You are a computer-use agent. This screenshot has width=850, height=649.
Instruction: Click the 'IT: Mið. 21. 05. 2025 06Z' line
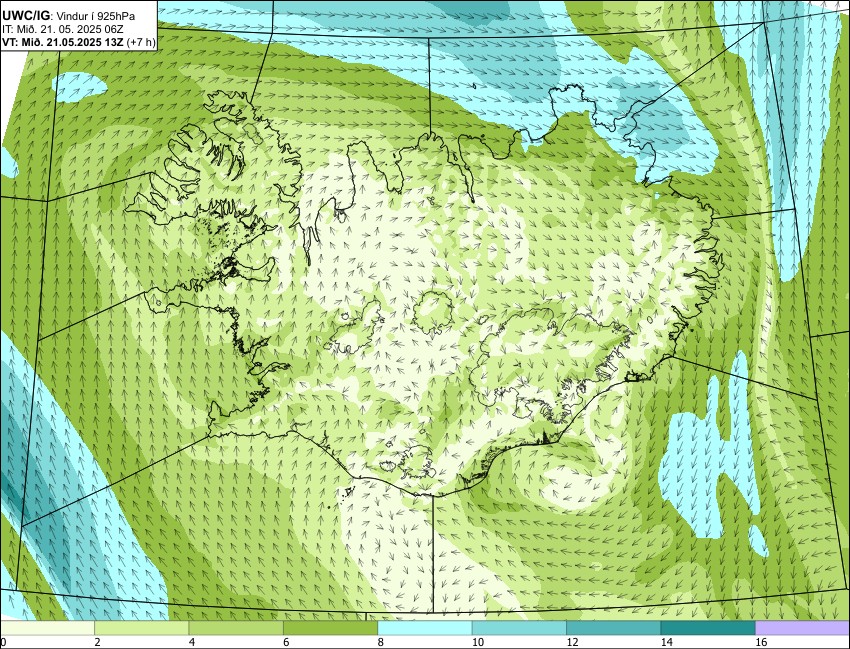coord(63,29)
